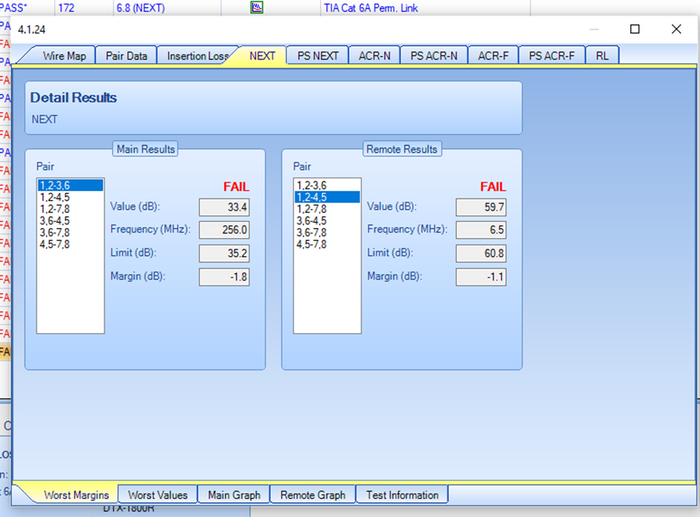Viewport: 700px width, 517px height.
Task: Select the Insertion Loss tab
Action: tap(197, 56)
